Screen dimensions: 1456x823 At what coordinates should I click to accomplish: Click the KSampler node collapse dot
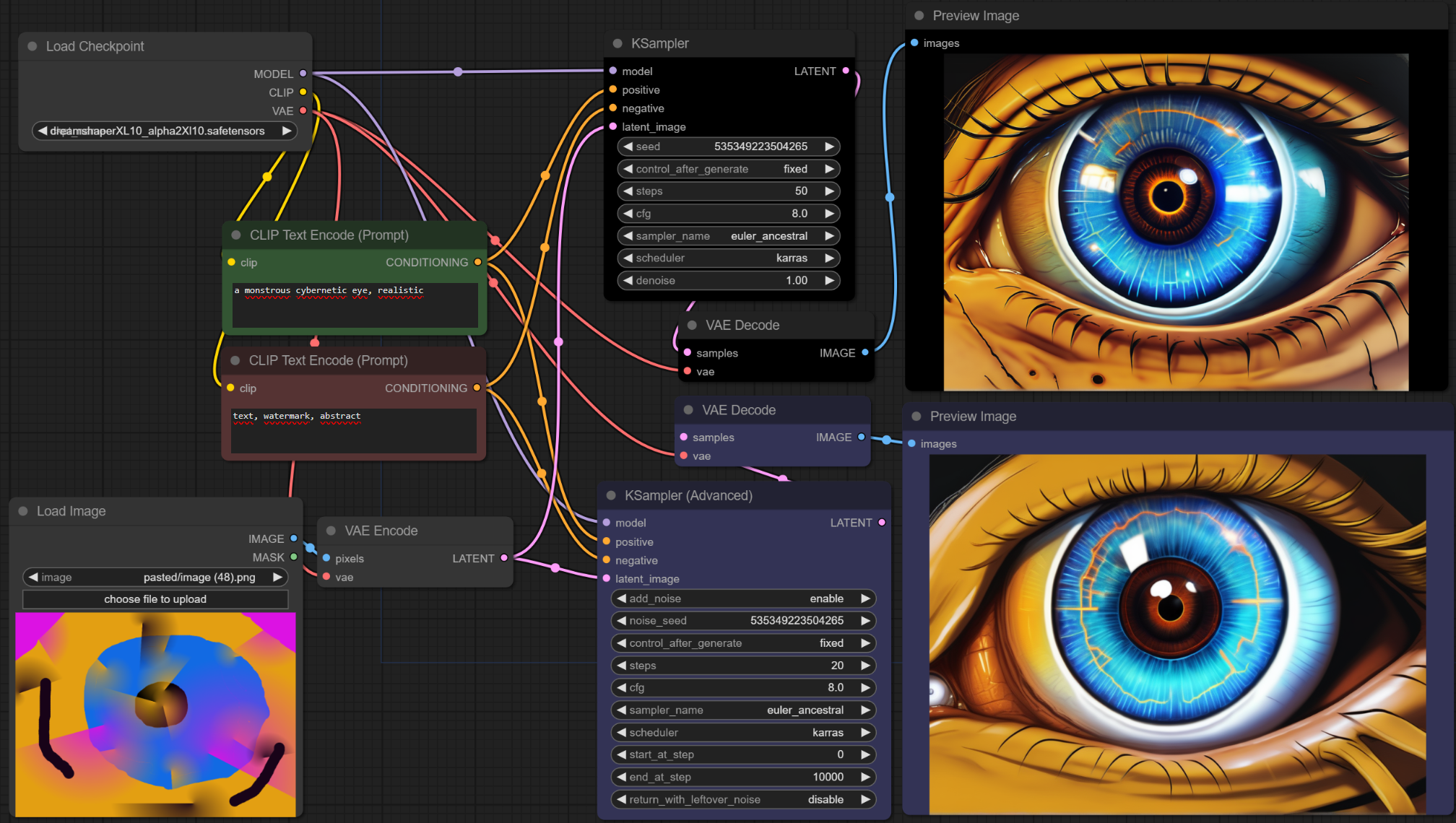pos(617,43)
